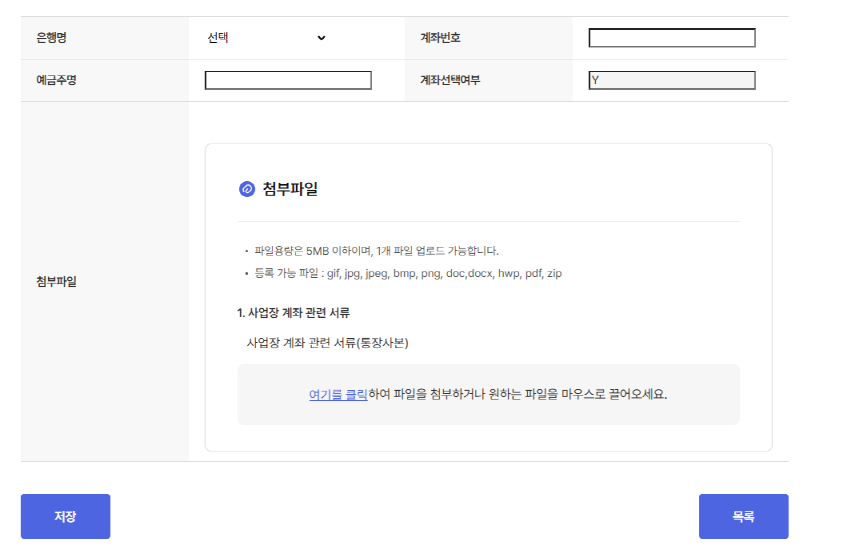Image resolution: width=855 pixels, height=560 pixels.
Task: Click the 통장사본 document description text
Action: (x=327, y=342)
